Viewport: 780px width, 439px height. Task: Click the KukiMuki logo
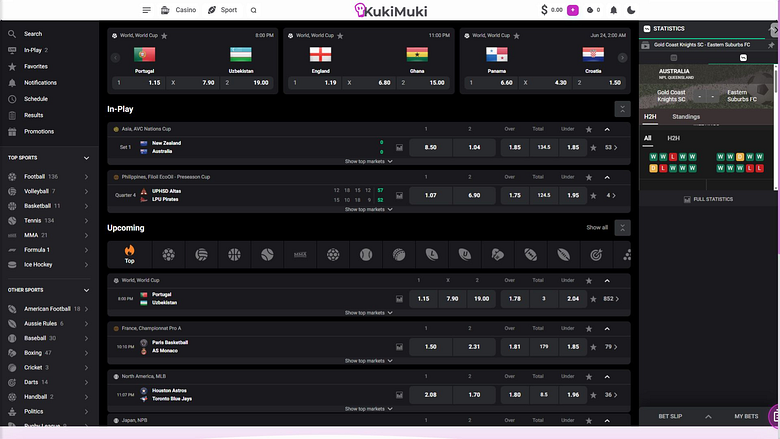pyautogui.click(x=390, y=10)
